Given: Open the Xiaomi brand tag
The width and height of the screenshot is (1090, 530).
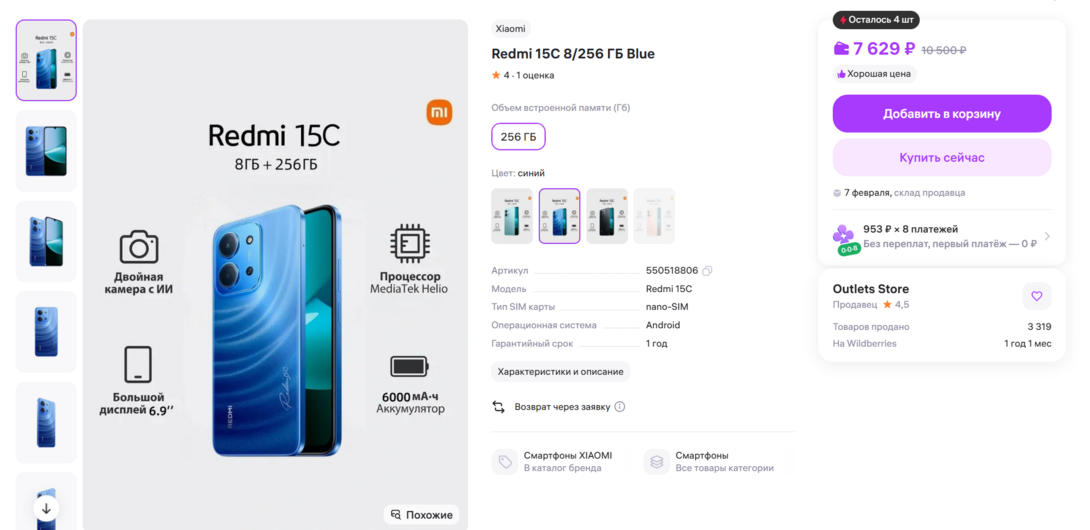Looking at the screenshot, I should 510,29.
